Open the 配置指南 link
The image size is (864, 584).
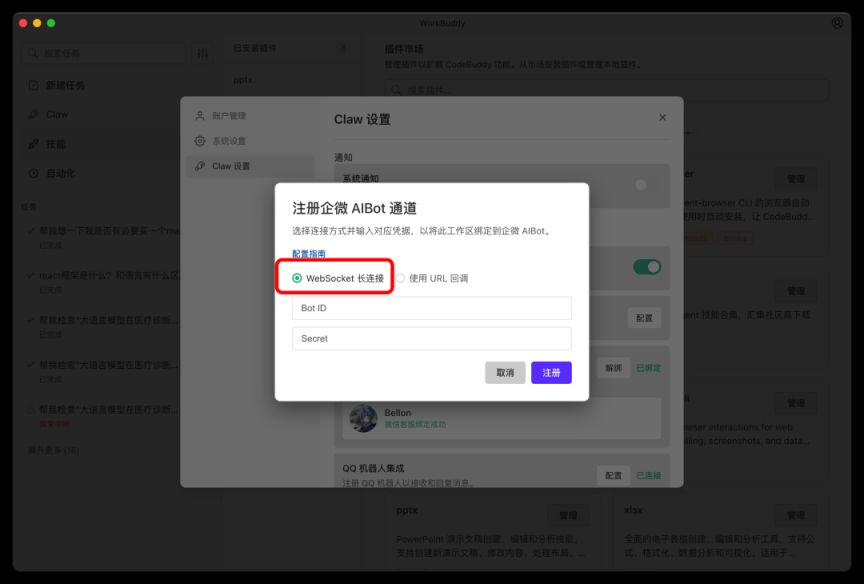(308, 254)
